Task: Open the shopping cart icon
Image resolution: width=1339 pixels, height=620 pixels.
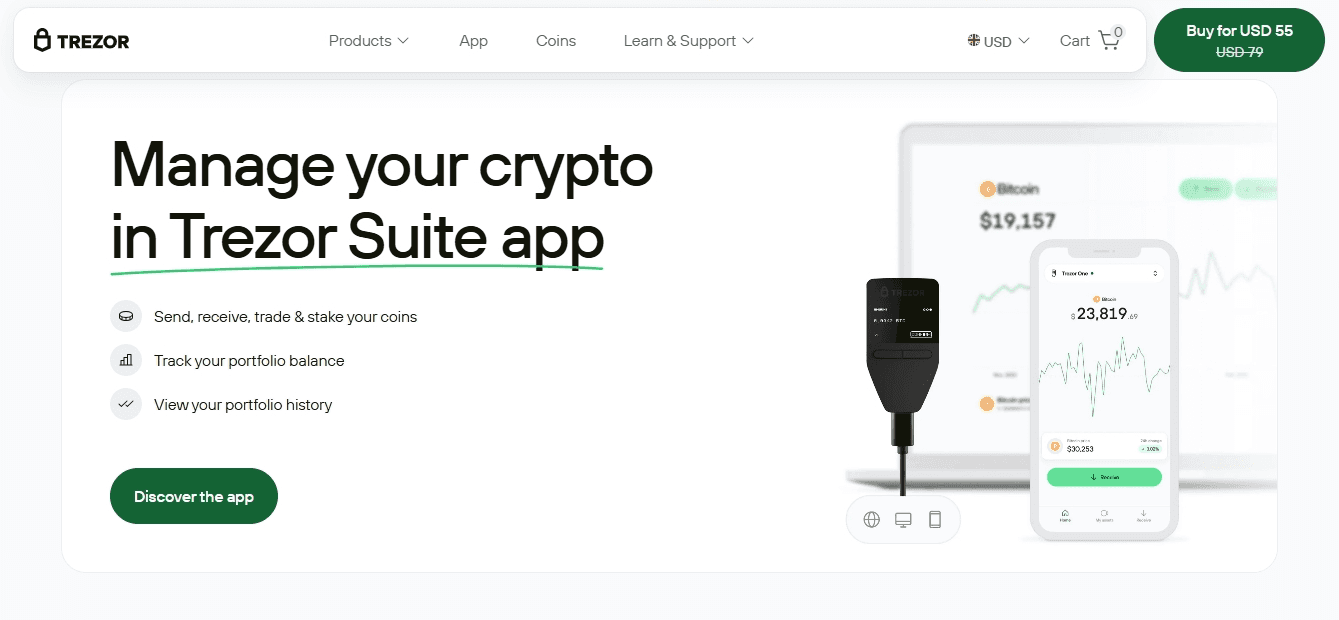Action: pyautogui.click(x=1109, y=40)
